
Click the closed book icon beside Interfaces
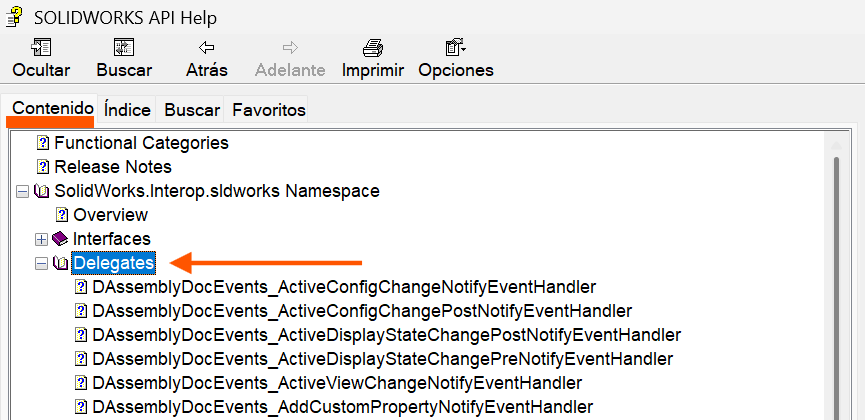(x=60, y=239)
